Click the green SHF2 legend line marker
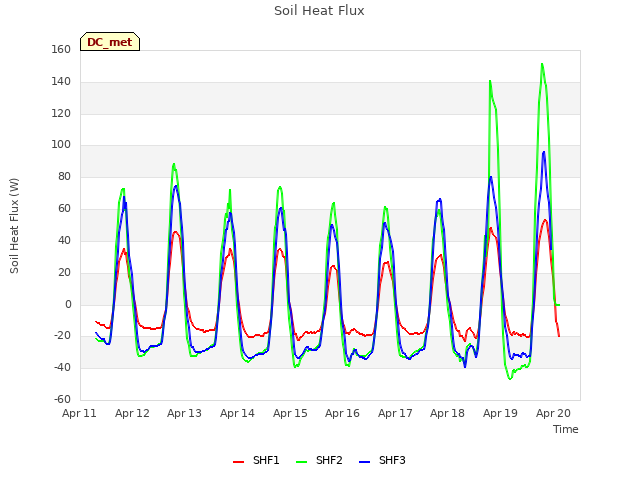 301,462
